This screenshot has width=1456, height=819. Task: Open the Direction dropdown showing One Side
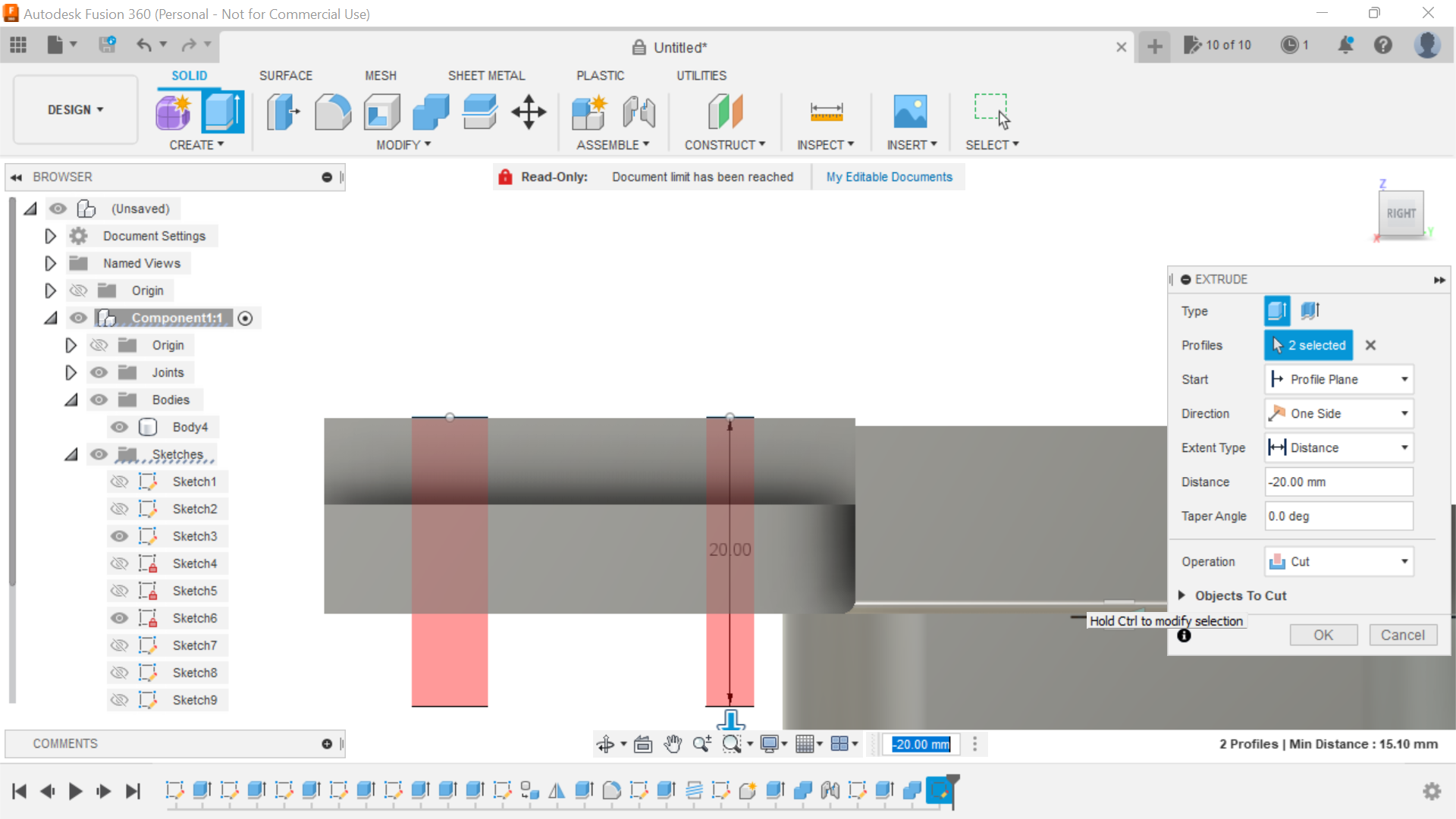[1338, 413]
